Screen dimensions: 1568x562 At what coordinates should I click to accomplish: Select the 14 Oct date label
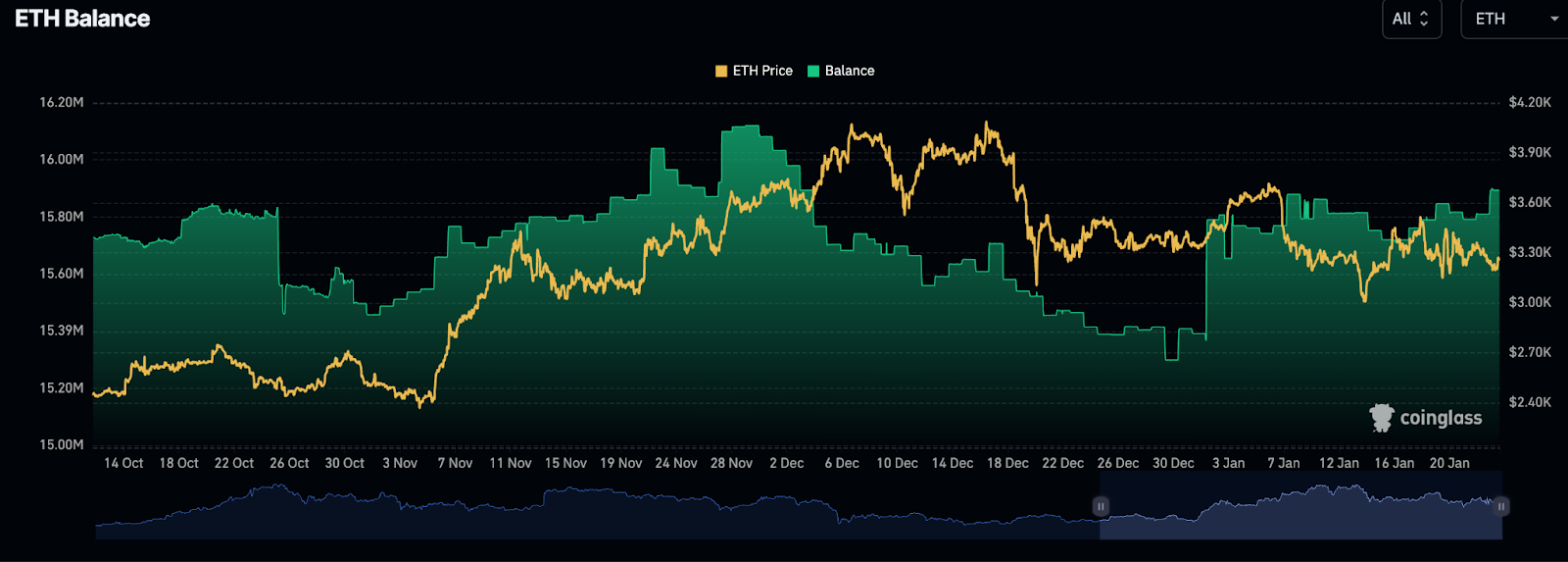pyautogui.click(x=123, y=463)
